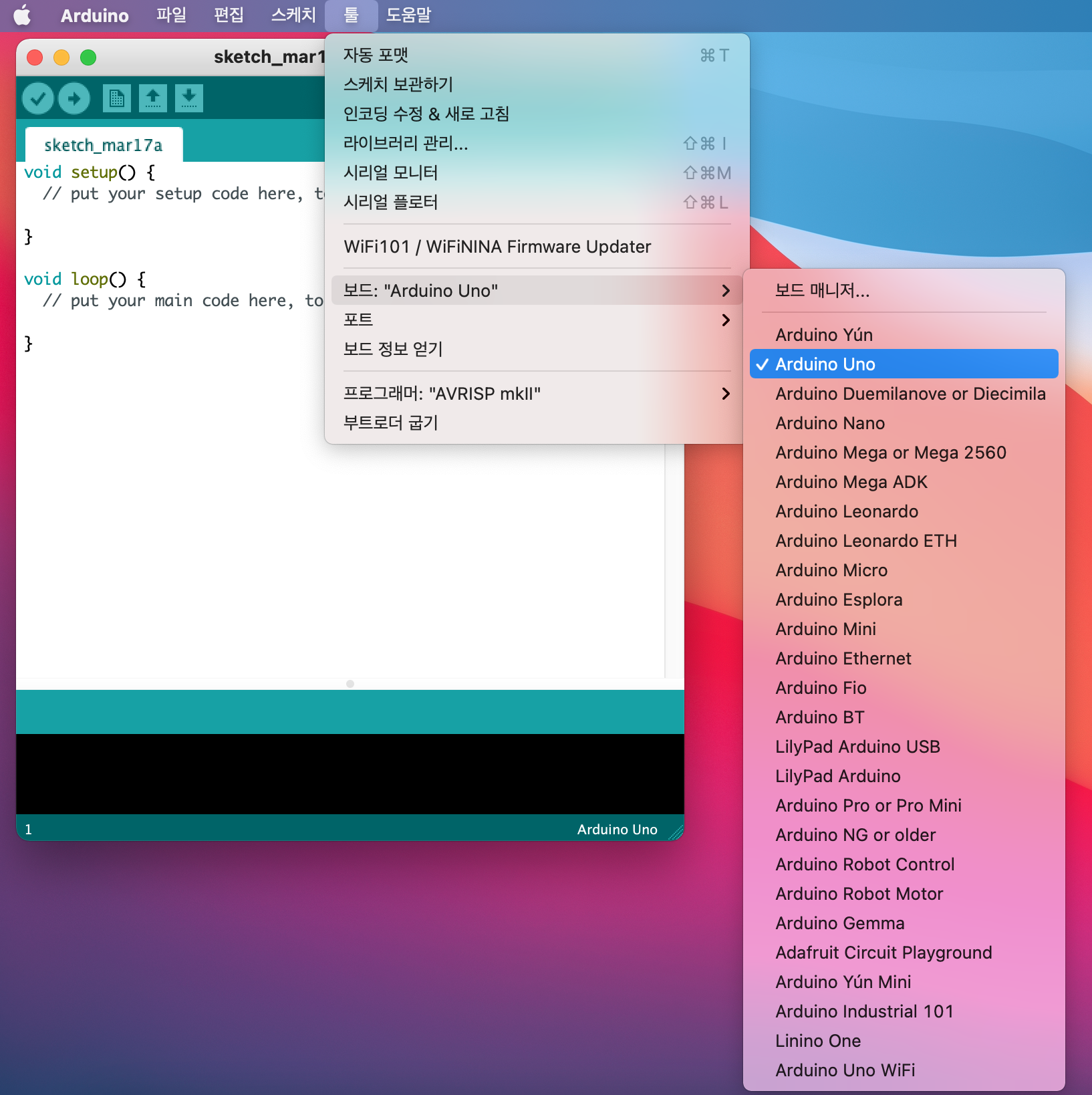1092x1095 pixels.
Task: Select Arduino Duemilanove or Diecimila
Action: (904, 393)
